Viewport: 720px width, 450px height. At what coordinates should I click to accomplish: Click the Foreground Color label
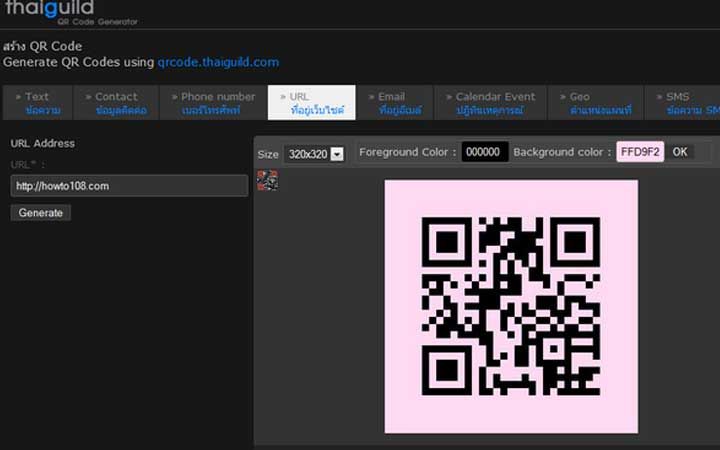[407, 152]
